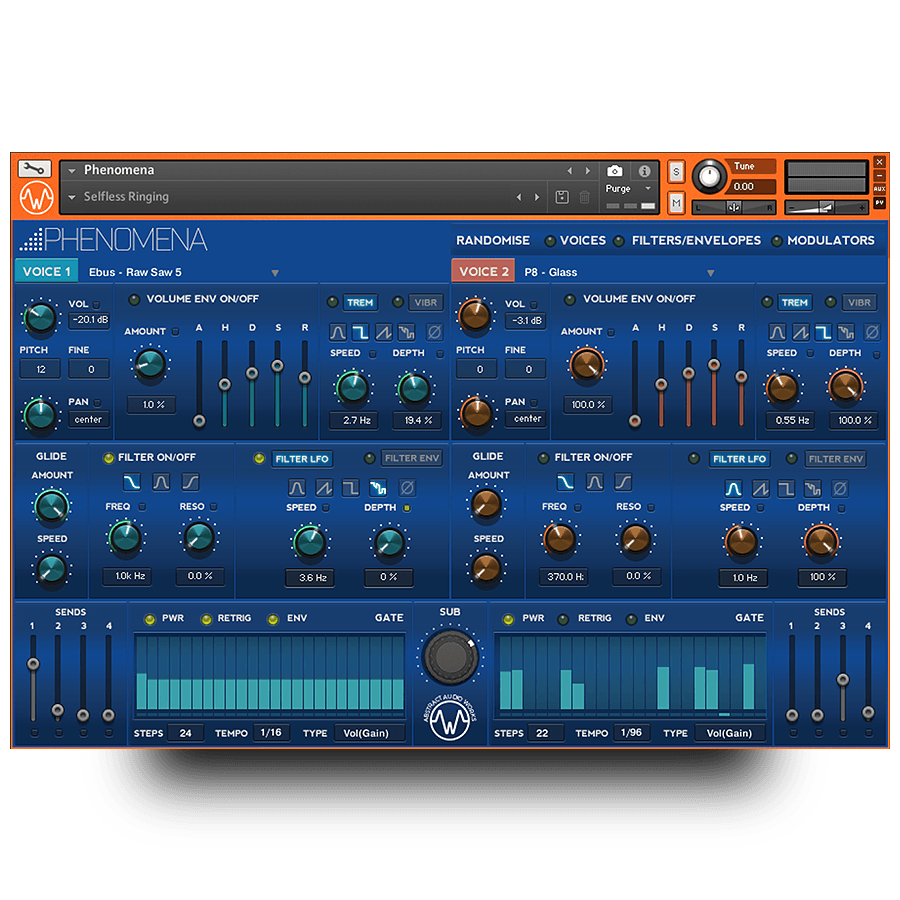Viewport: 900px width, 900px height.
Task: Toggle Voice 1 Volume Env on/off
Action: (134, 300)
